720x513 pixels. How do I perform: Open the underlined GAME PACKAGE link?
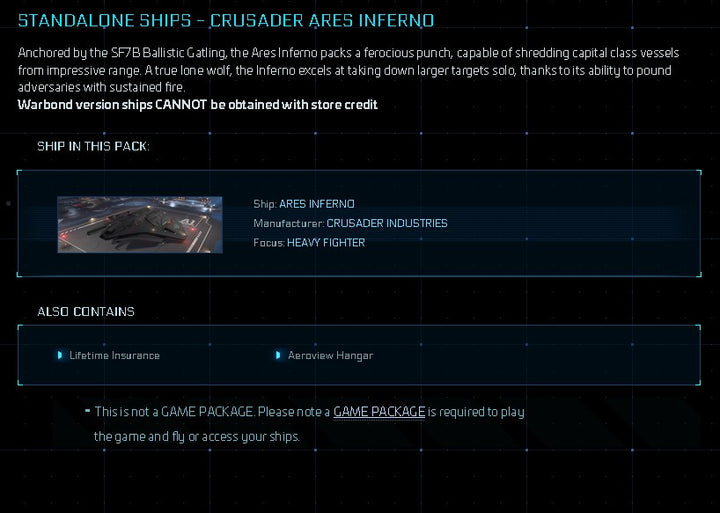tap(379, 412)
